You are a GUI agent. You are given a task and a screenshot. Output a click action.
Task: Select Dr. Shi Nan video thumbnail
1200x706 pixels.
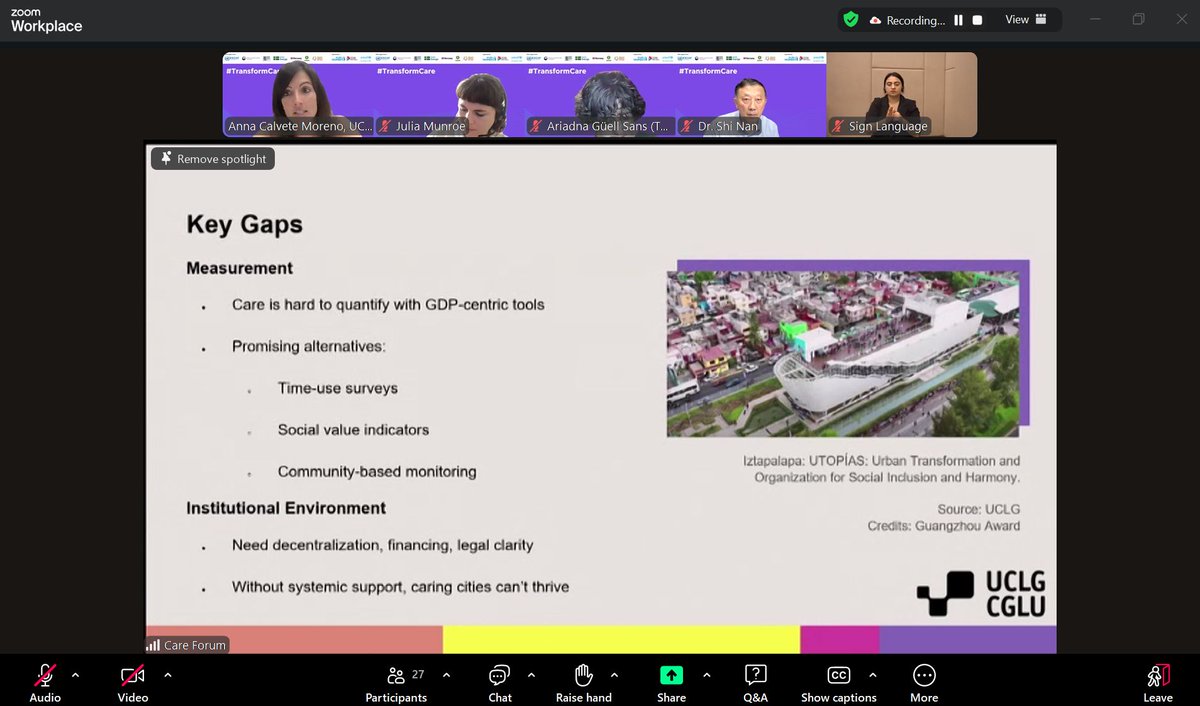click(752, 94)
